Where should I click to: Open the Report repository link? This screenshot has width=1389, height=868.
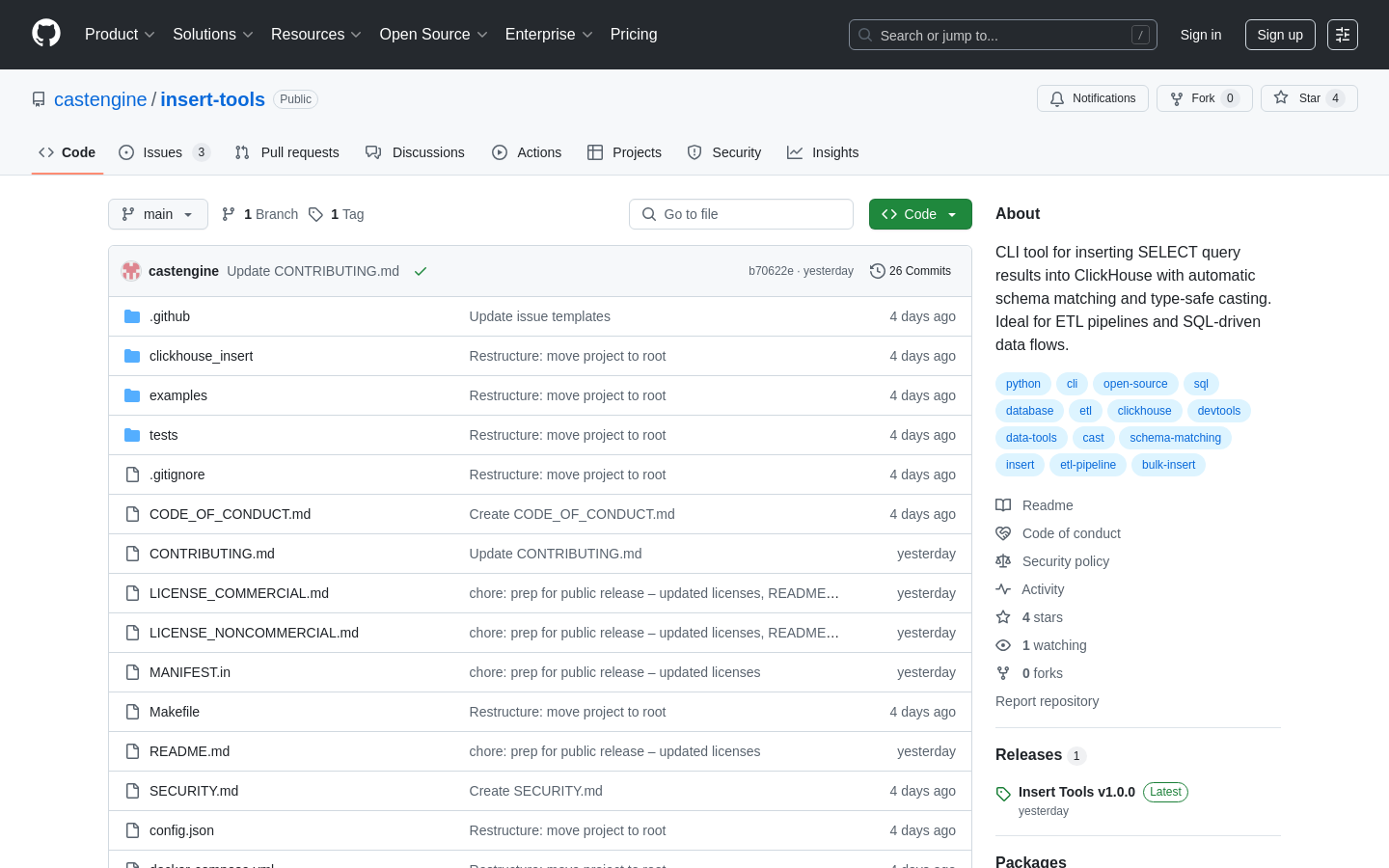1047,701
